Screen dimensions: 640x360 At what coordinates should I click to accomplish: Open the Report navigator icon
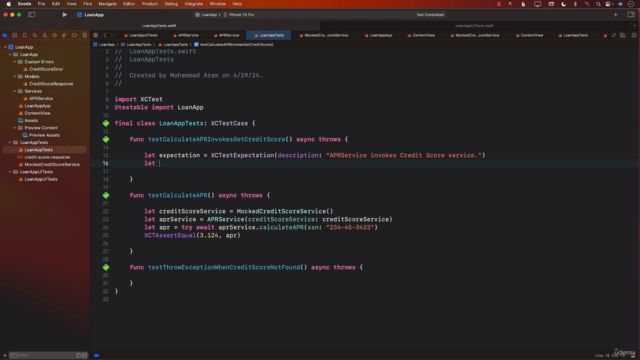click(x=84, y=36)
